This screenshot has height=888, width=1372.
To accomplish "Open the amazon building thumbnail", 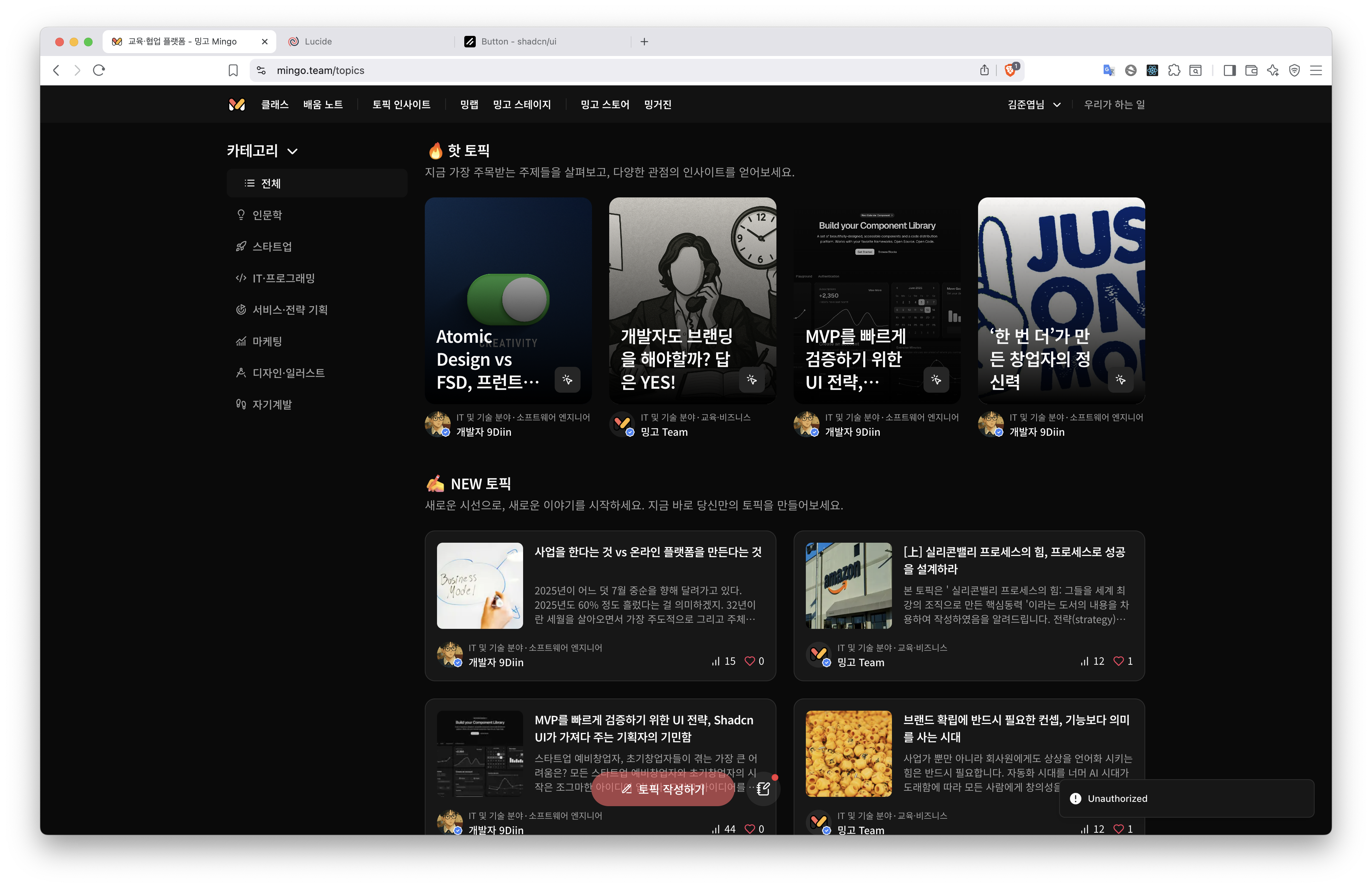I will click(848, 585).
